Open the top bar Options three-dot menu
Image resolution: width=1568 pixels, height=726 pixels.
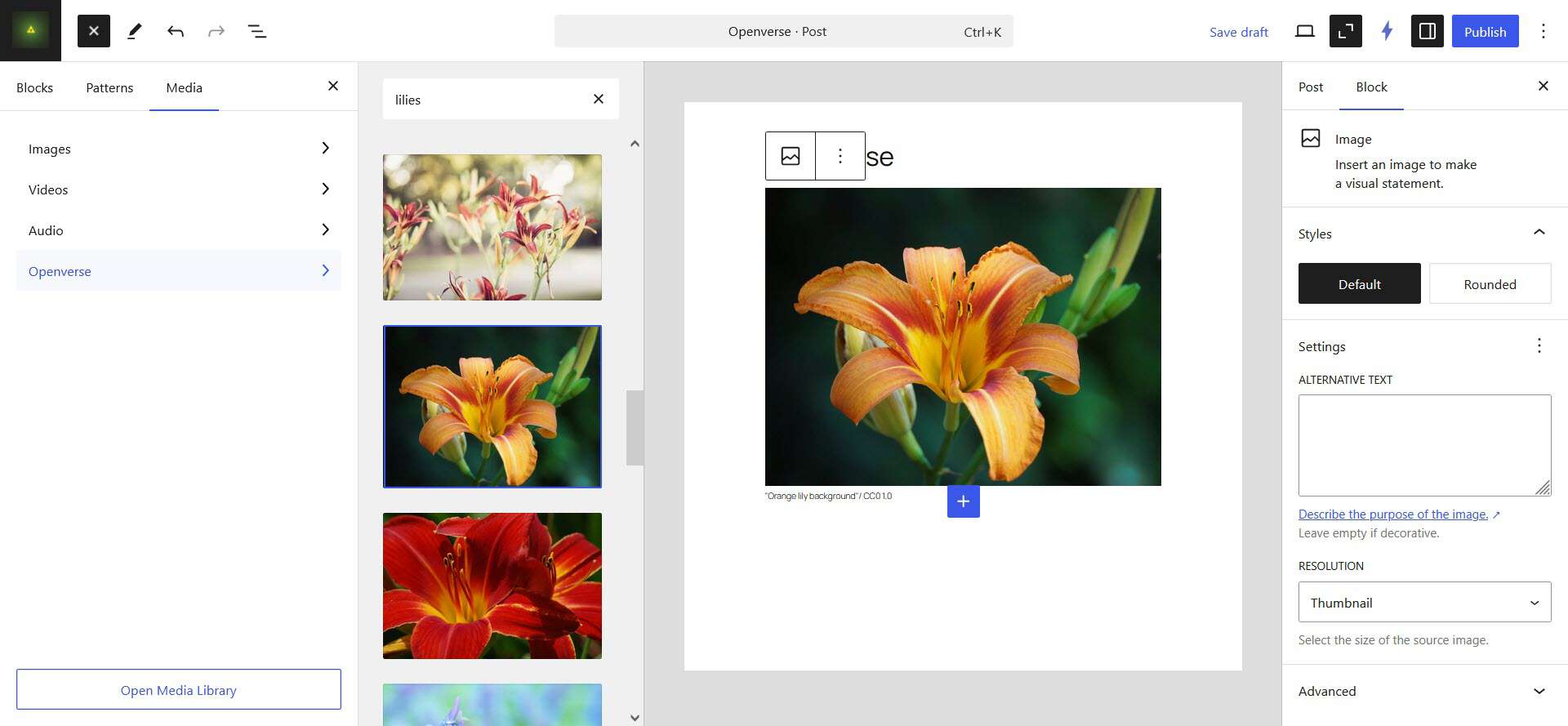click(x=1543, y=31)
